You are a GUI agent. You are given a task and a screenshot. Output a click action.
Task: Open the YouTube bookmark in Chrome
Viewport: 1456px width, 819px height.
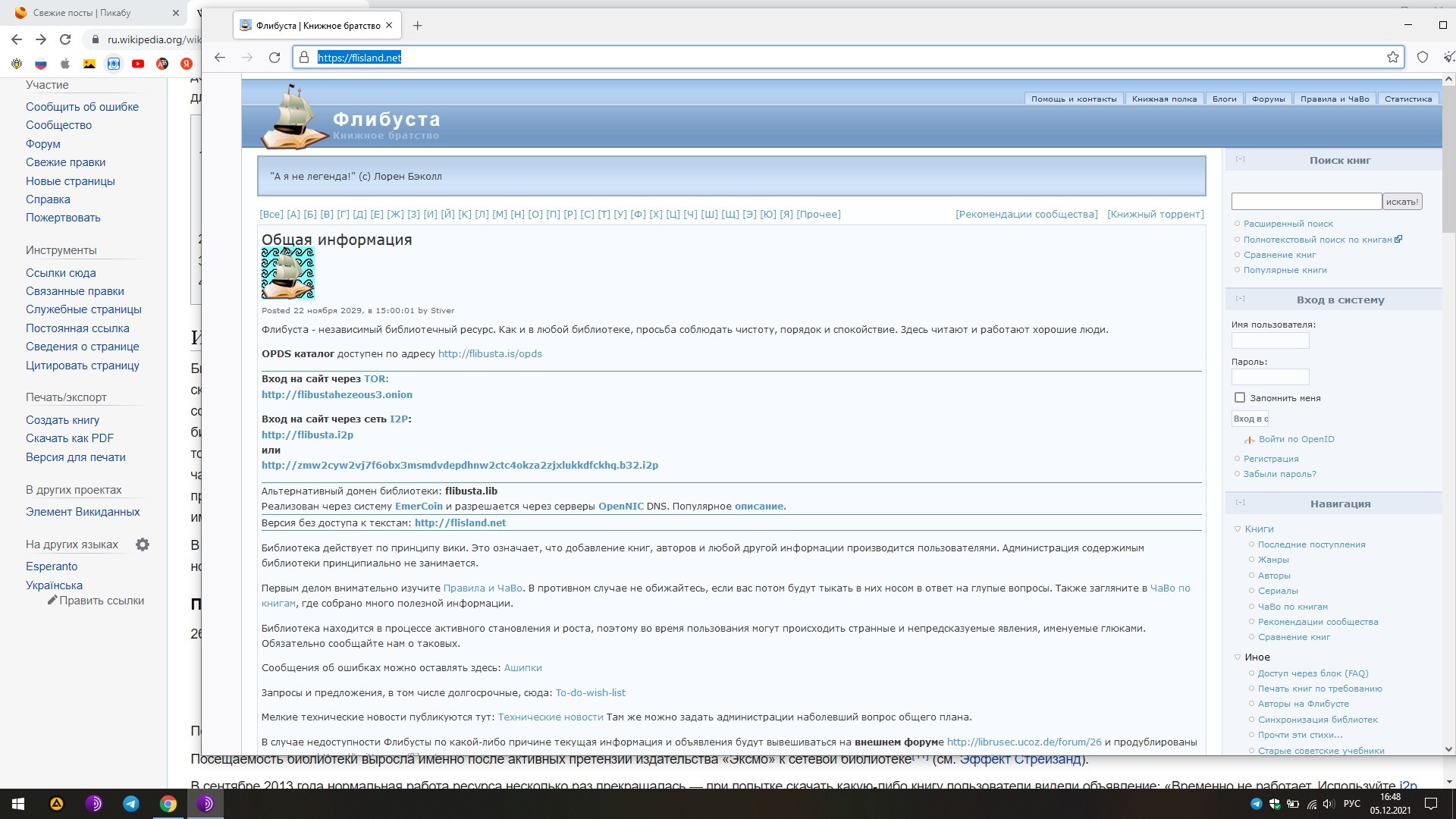tap(138, 64)
